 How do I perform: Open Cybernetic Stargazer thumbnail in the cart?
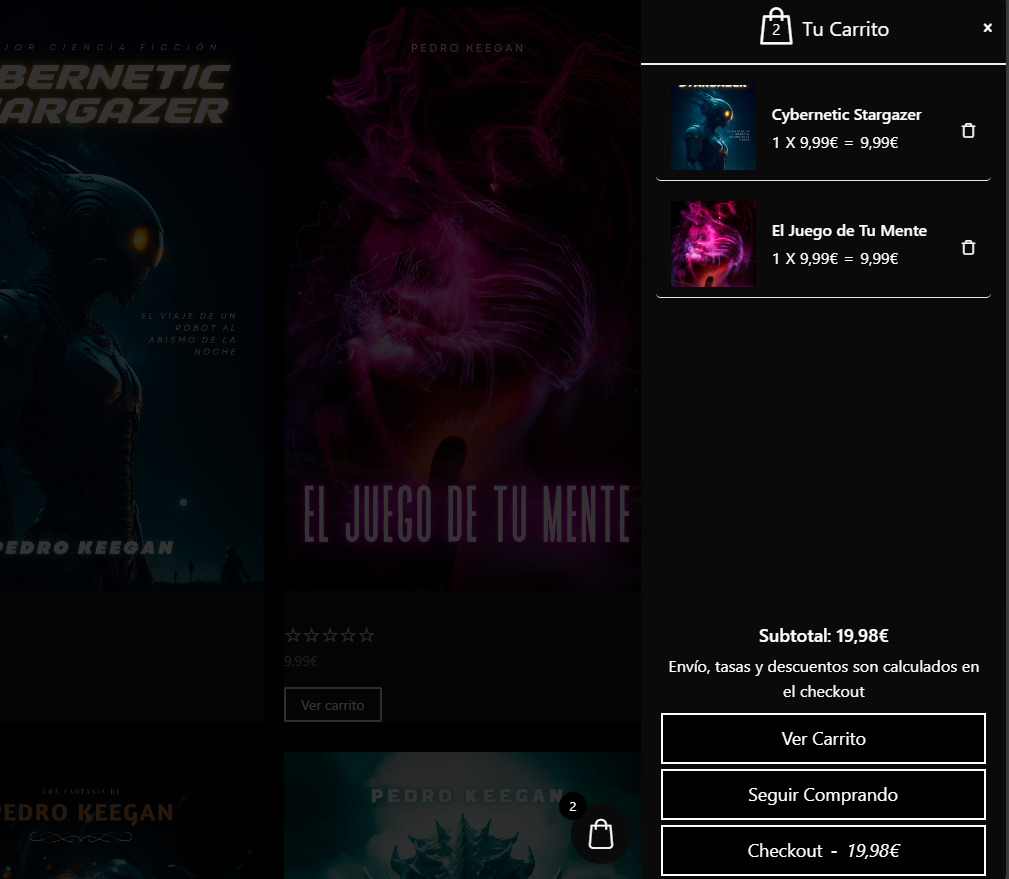(x=713, y=127)
